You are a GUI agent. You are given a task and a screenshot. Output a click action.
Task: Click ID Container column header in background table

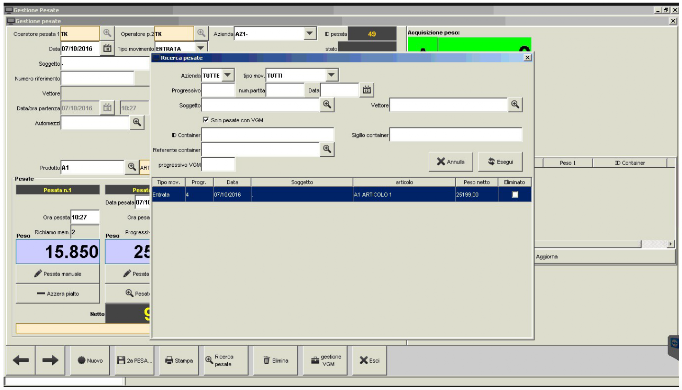[629, 163]
